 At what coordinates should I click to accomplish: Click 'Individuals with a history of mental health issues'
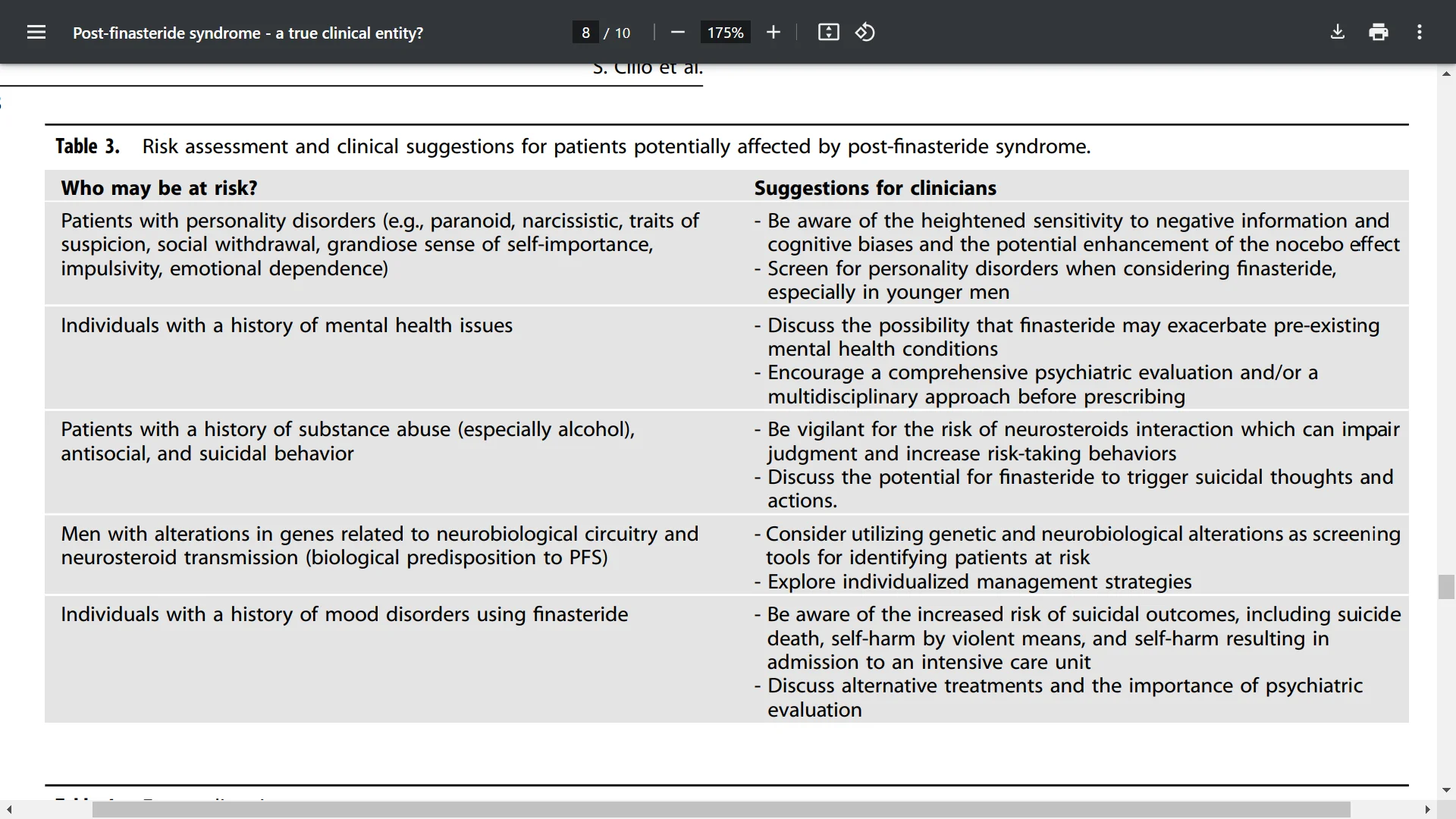click(x=287, y=325)
